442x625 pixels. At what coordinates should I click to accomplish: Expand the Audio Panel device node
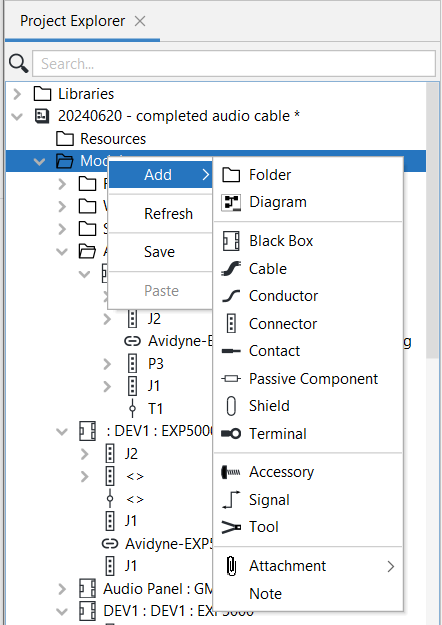pyautogui.click(x=62, y=589)
